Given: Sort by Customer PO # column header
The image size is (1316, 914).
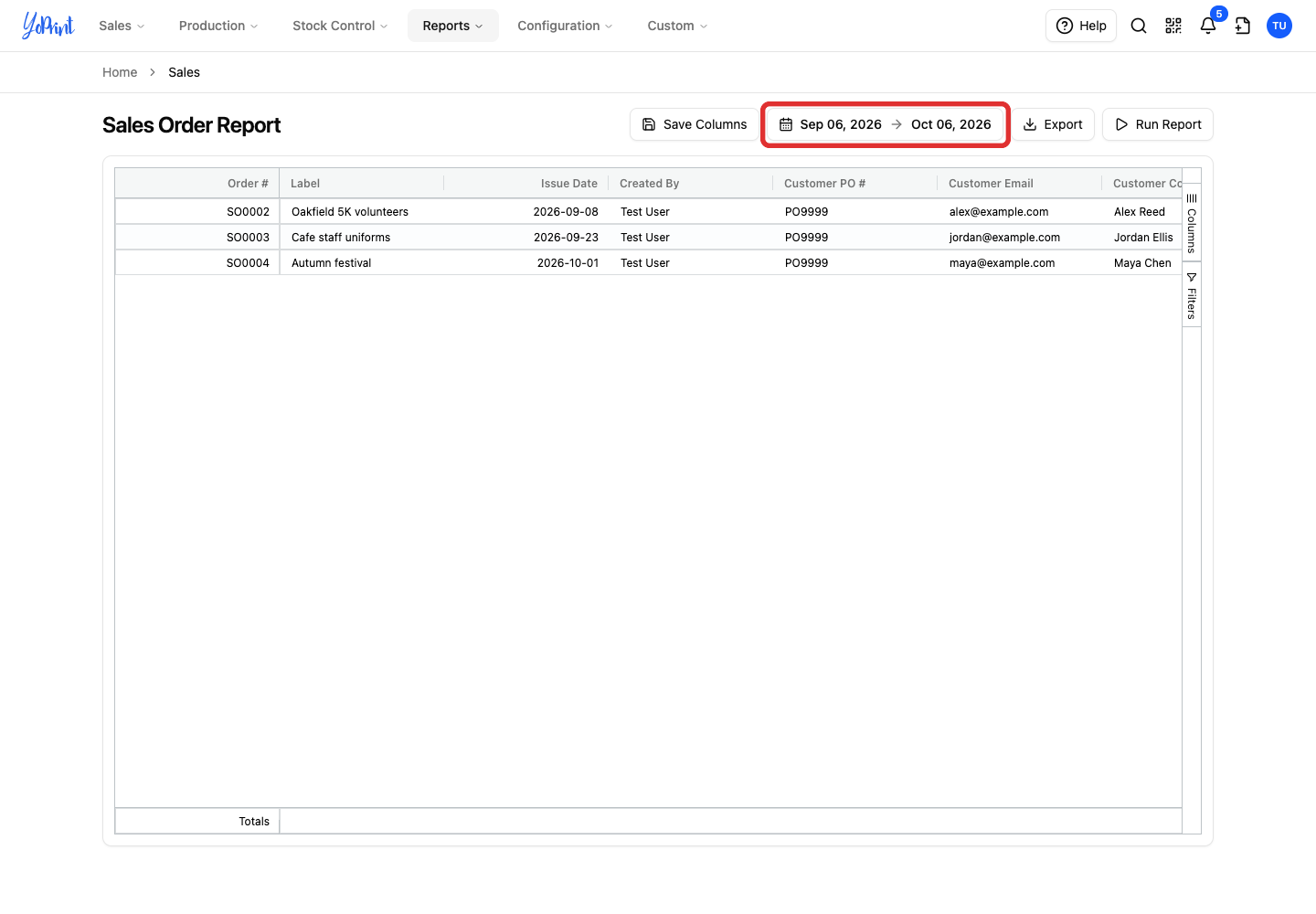Looking at the screenshot, I should coord(855,184).
